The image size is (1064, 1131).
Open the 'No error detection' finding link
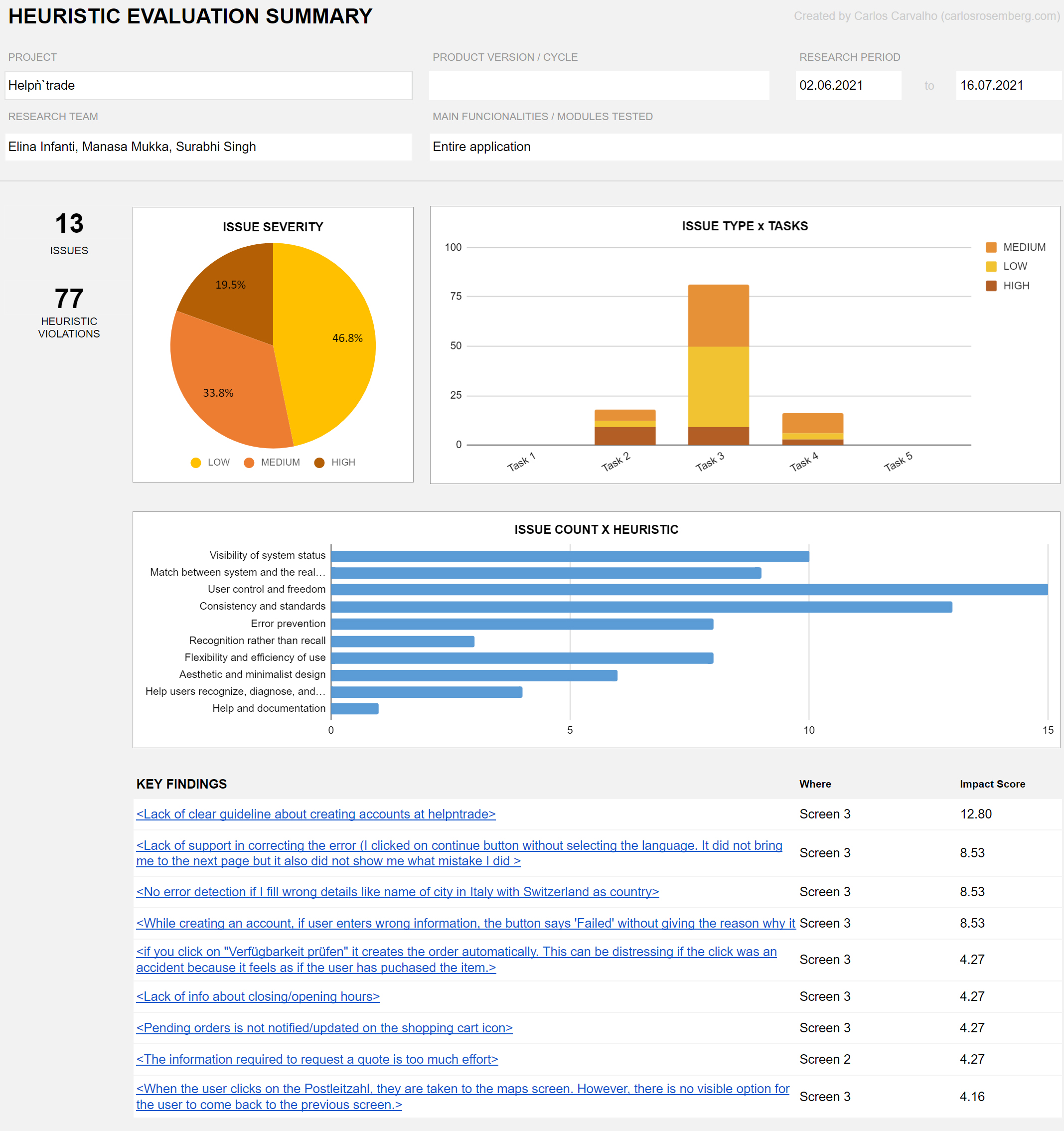point(398,891)
